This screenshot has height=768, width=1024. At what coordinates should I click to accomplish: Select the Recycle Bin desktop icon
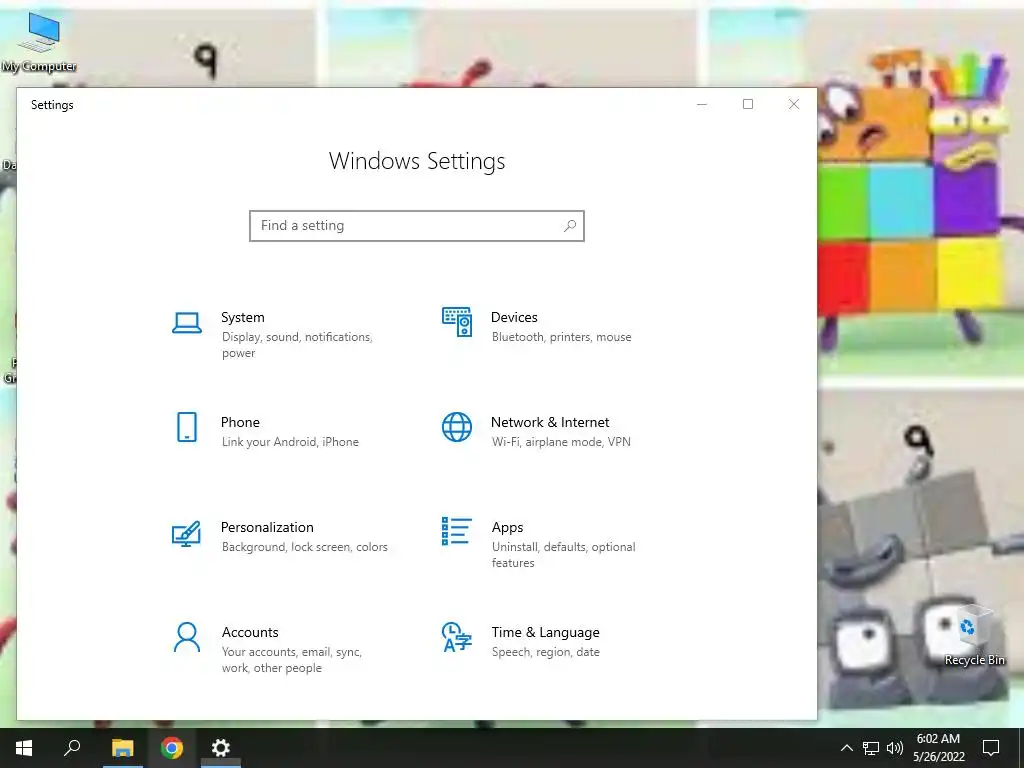(974, 635)
